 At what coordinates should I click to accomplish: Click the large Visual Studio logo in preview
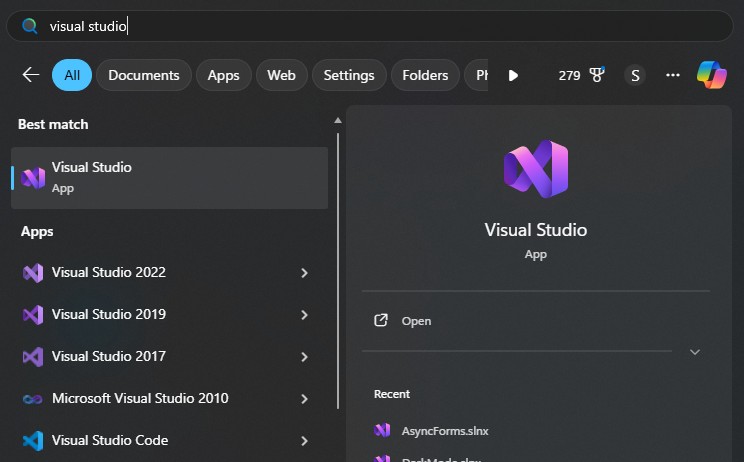(x=535, y=168)
